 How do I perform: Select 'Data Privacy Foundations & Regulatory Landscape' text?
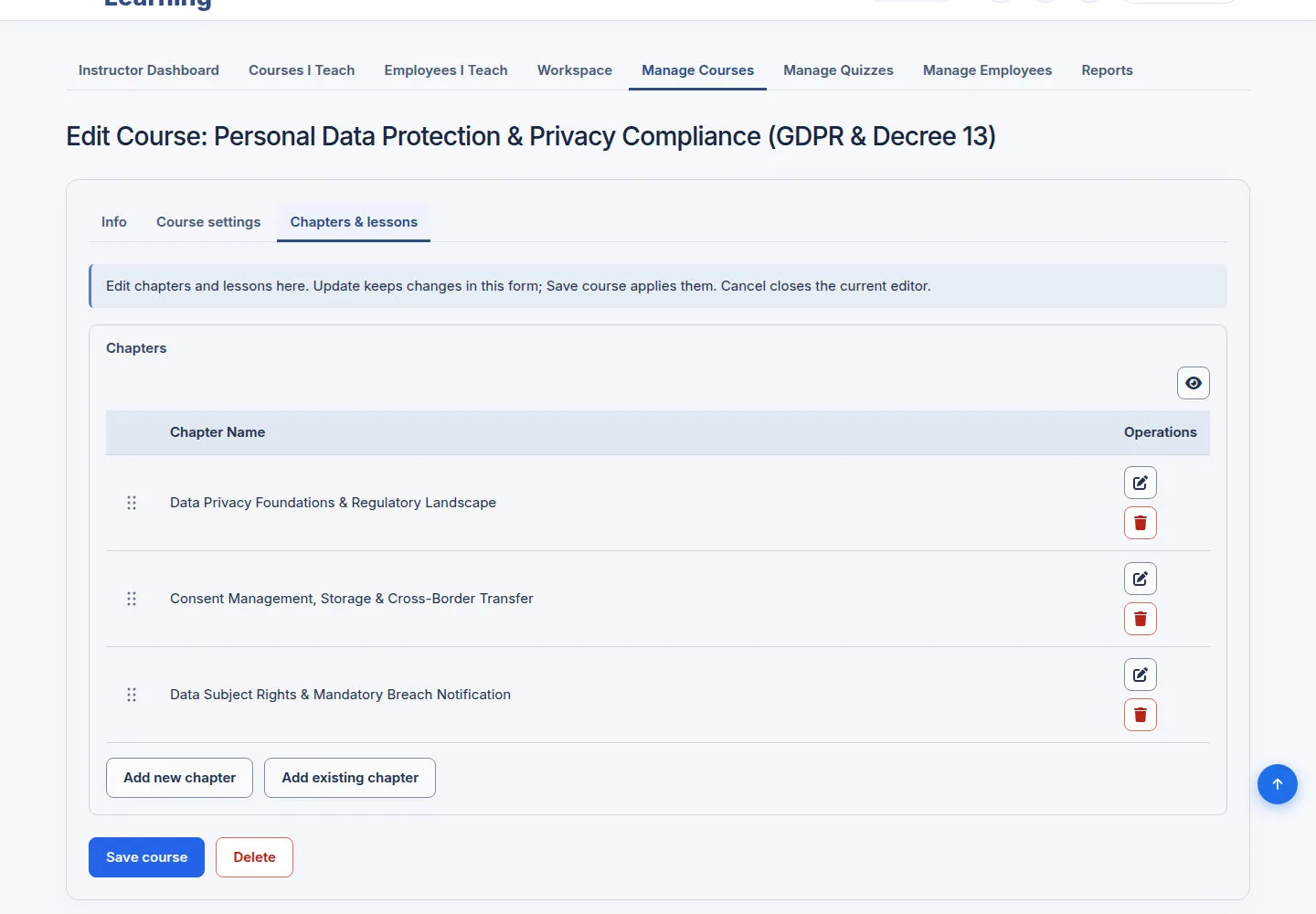click(333, 503)
